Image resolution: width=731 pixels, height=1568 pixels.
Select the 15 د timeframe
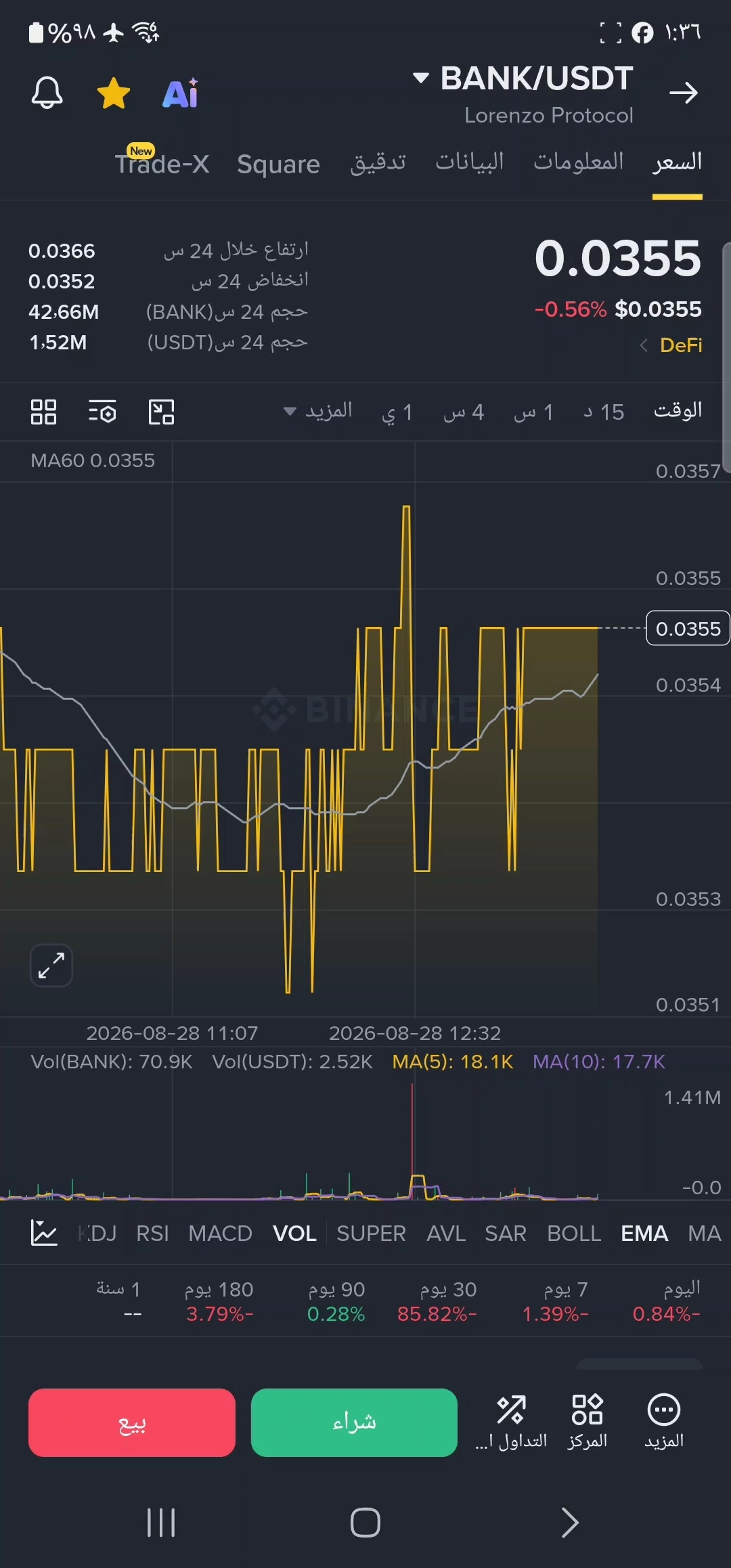pyautogui.click(x=604, y=412)
